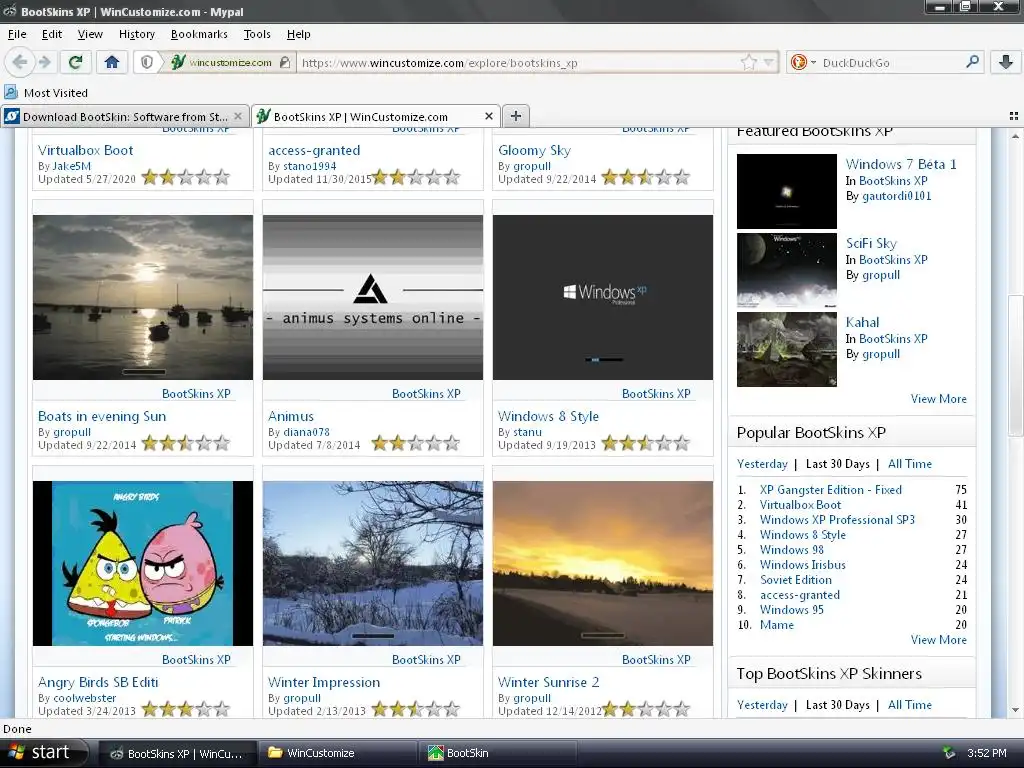1024x768 pixels.
Task: Open the Edit menu
Action: pos(52,34)
